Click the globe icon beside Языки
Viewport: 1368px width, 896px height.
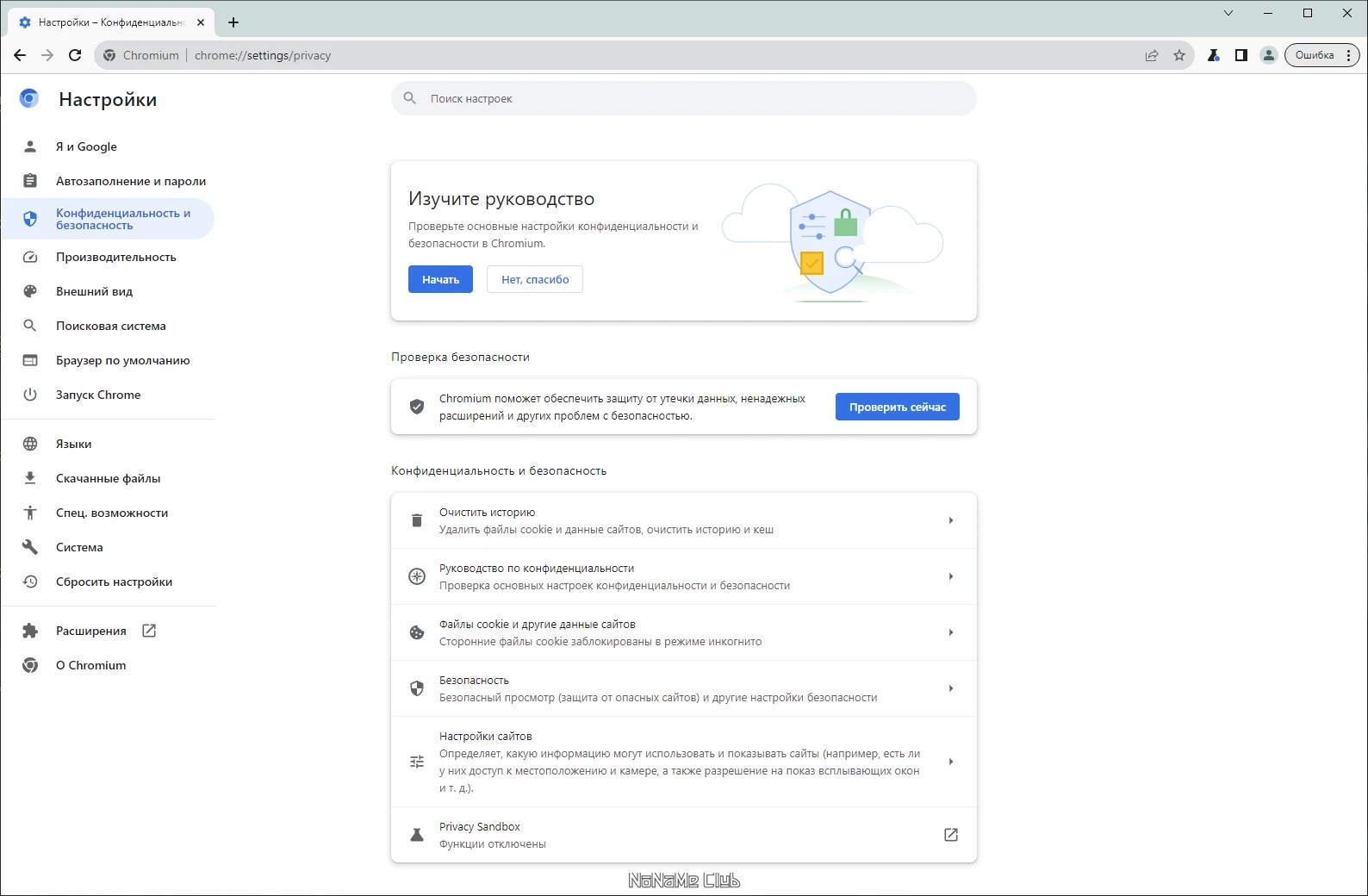pyautogui.click(x=30, y=444)
